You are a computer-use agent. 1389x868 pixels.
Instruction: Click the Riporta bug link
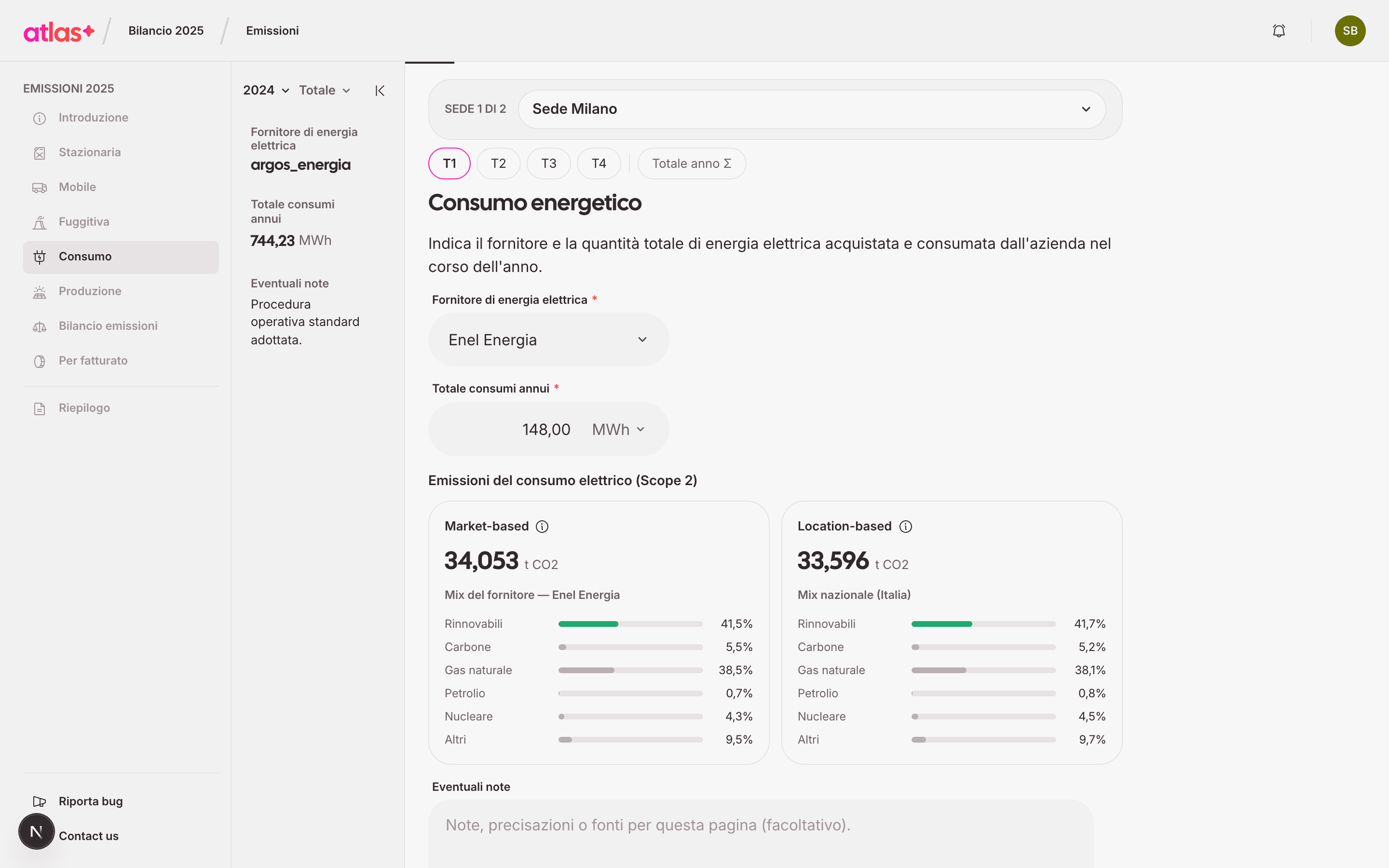coord(91,801)
